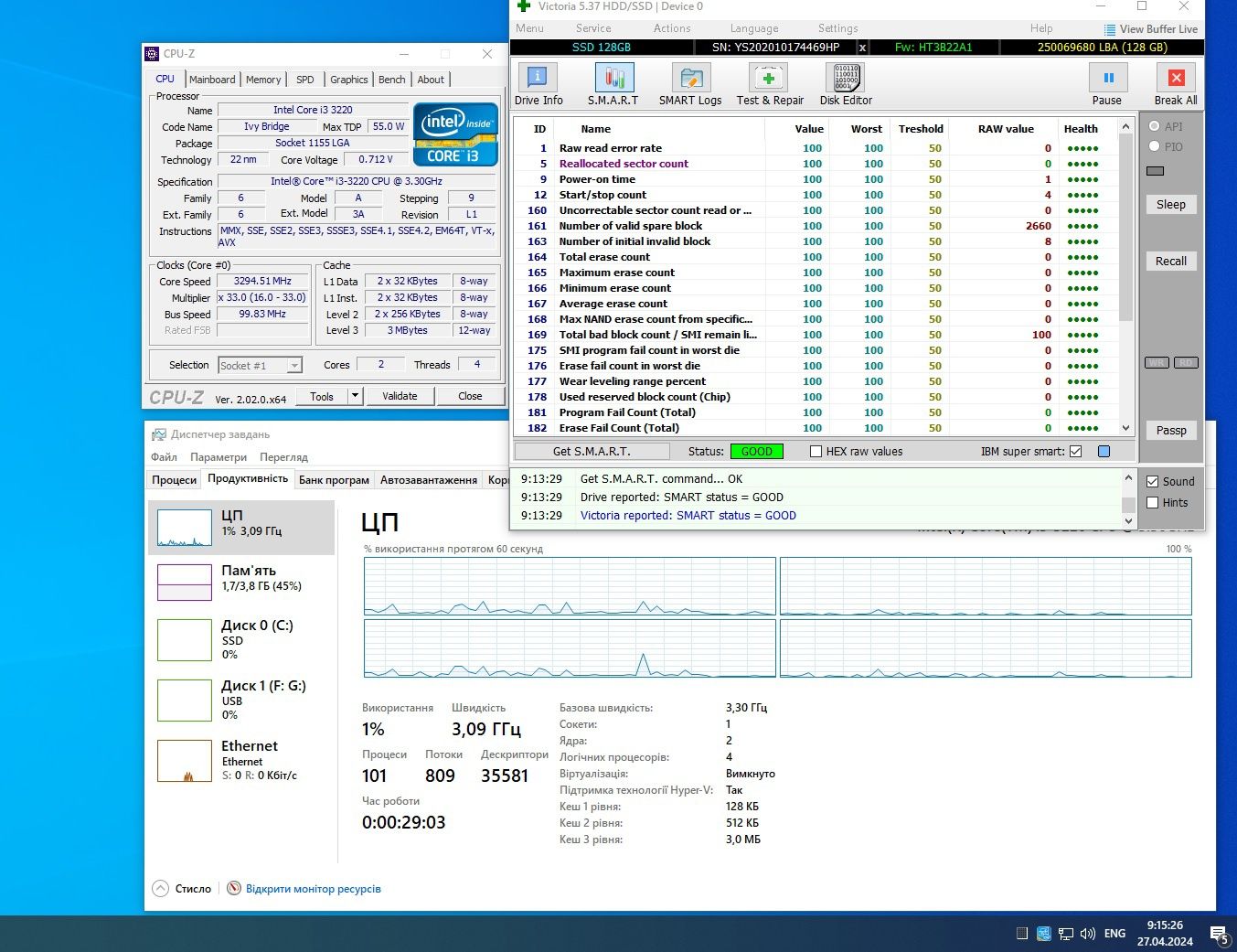Select the Reallocated sector count row
Viewport: 1237px width, 952px height.
(x=816, y=164)
